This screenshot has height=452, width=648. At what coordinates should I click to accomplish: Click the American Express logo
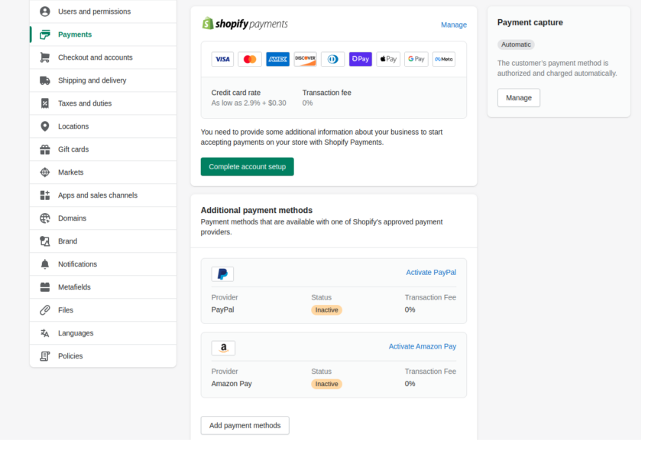(x=278, y=59)
